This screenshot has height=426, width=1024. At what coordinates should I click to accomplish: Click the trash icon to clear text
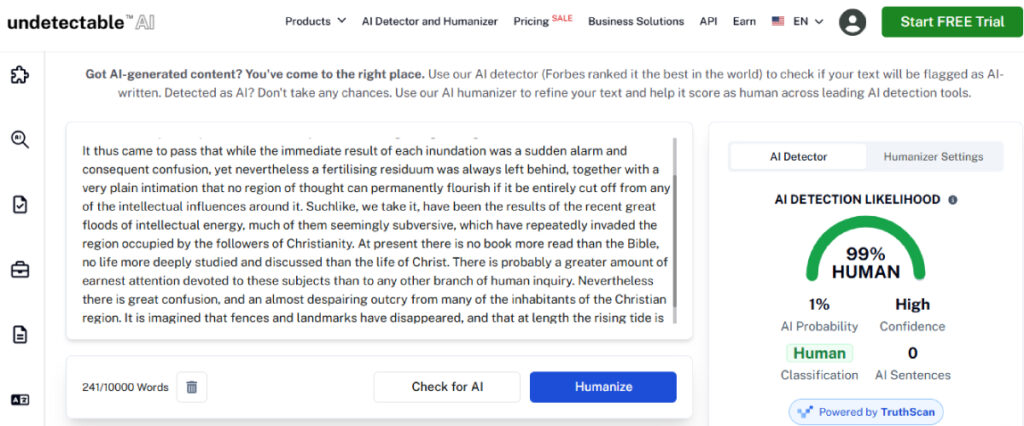[x=192, y=387]
